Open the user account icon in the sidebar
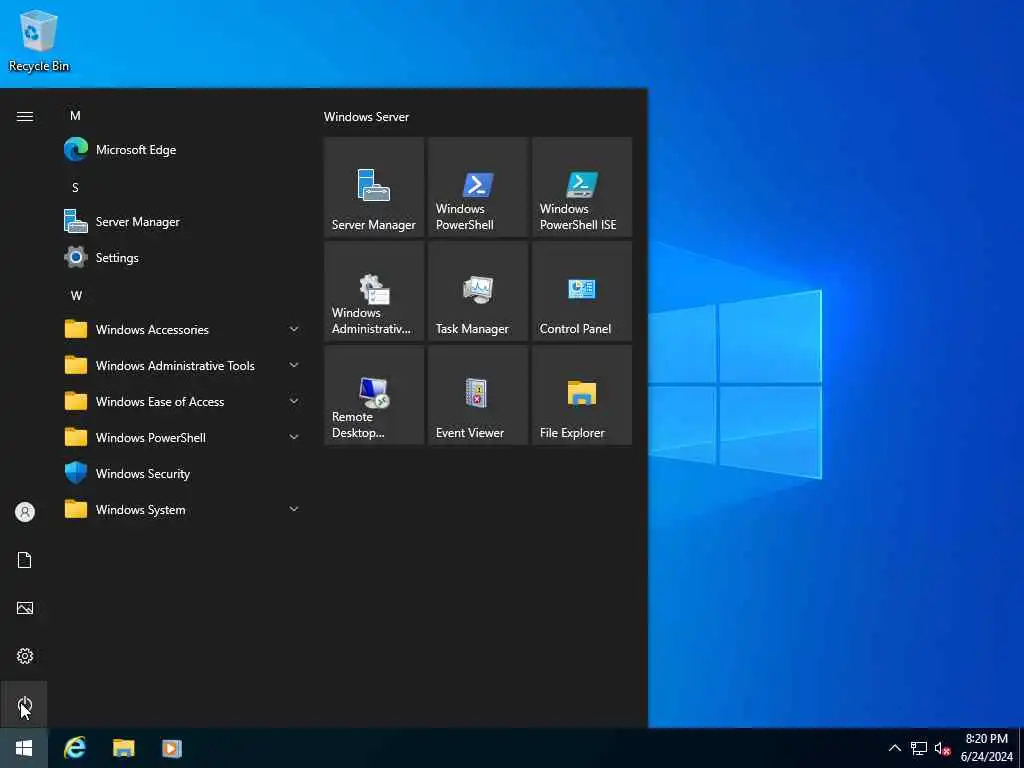Screen dimensions: 1024x768 pyautogui.click(x=25, y=512)
